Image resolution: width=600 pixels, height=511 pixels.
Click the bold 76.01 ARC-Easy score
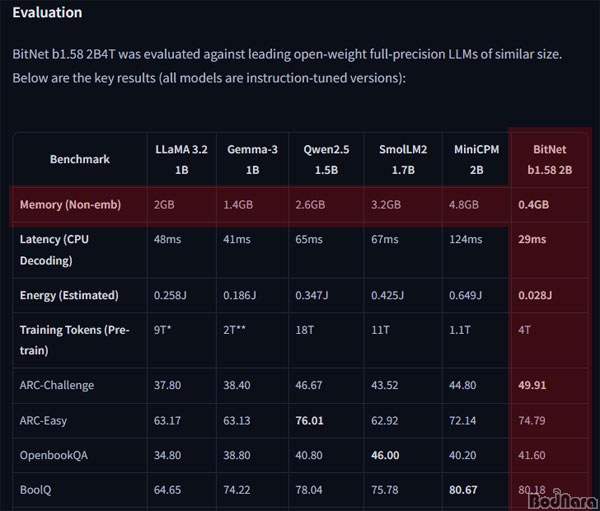click(x=309, y=421)
